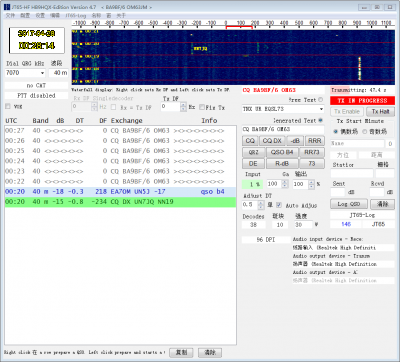Click the CQ DX message button
400x362 pixels.
coord(272,141)
